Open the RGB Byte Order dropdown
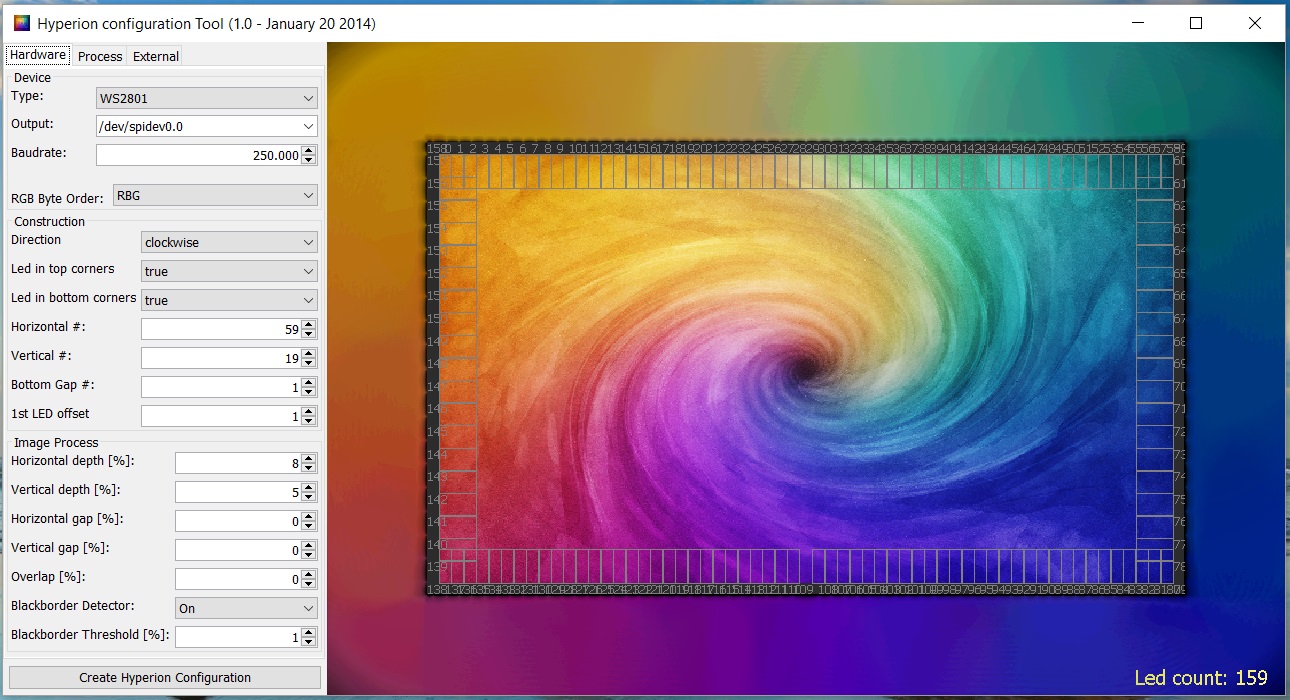1290x700 pixels. click(x=215, y=196)
